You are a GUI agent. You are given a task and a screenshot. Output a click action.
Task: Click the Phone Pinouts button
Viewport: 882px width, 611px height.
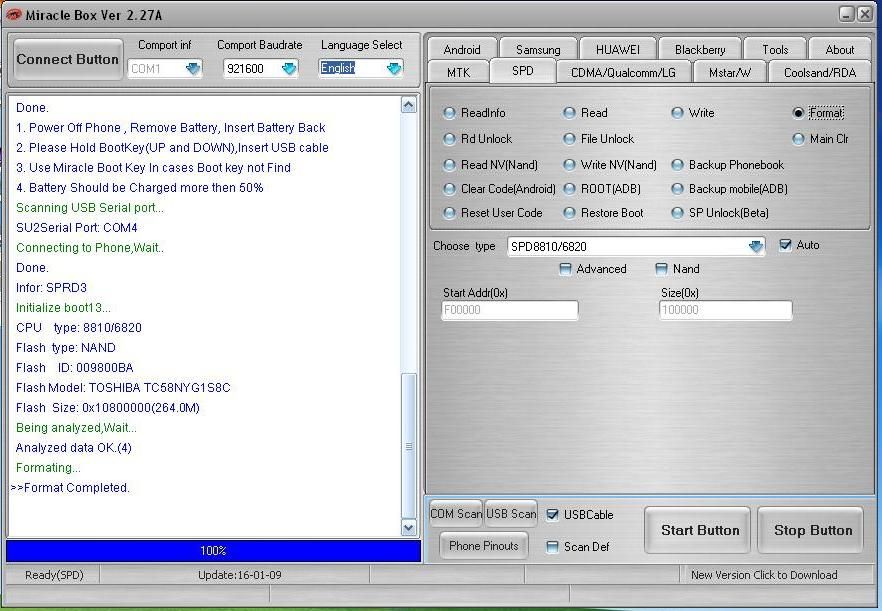tap(484, 546)
